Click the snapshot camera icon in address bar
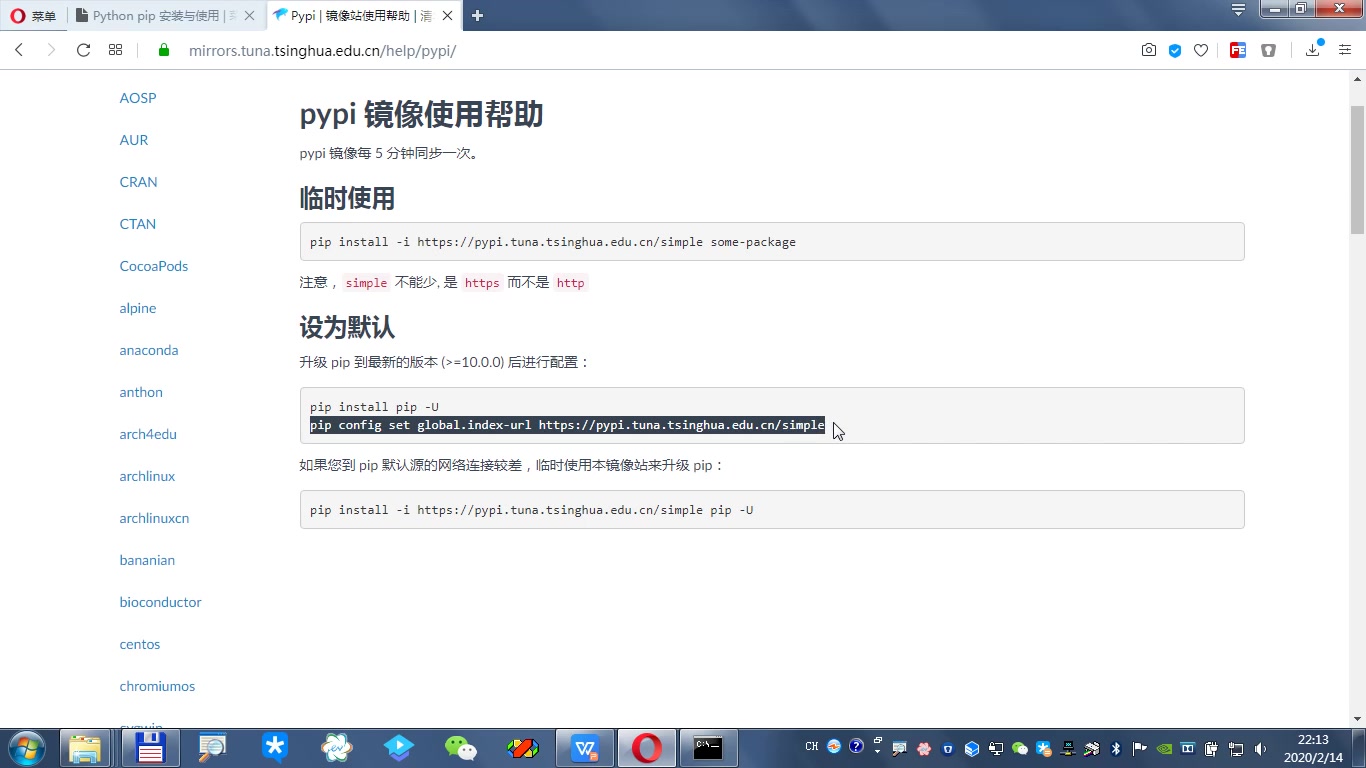This screenshot has width=1366, height=768. click(x=1149, y=50)
